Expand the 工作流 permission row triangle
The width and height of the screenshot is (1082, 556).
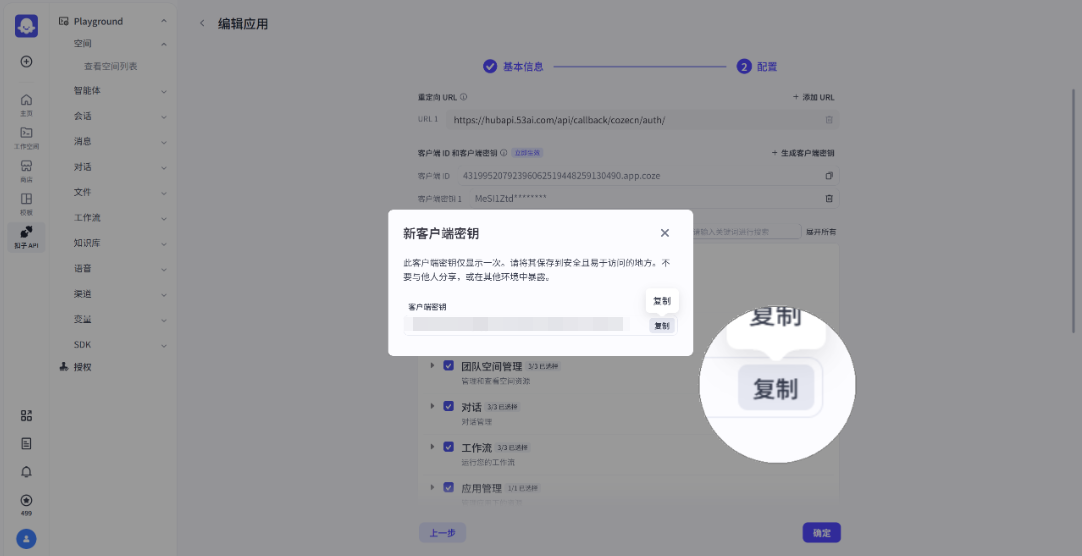433,447
